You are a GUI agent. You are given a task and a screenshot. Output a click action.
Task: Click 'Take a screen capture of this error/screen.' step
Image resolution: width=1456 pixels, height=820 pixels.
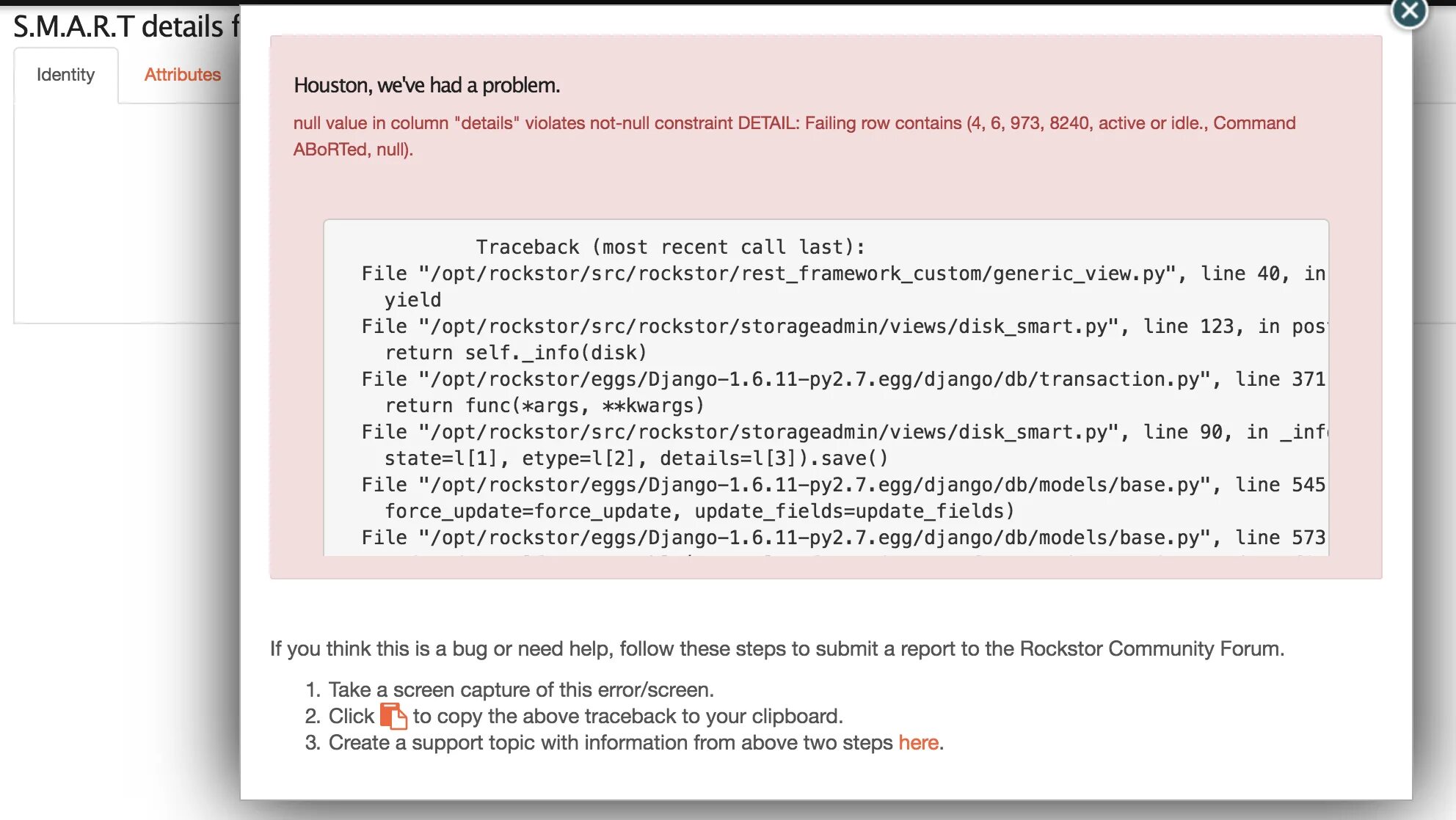[x=521, y=689]
